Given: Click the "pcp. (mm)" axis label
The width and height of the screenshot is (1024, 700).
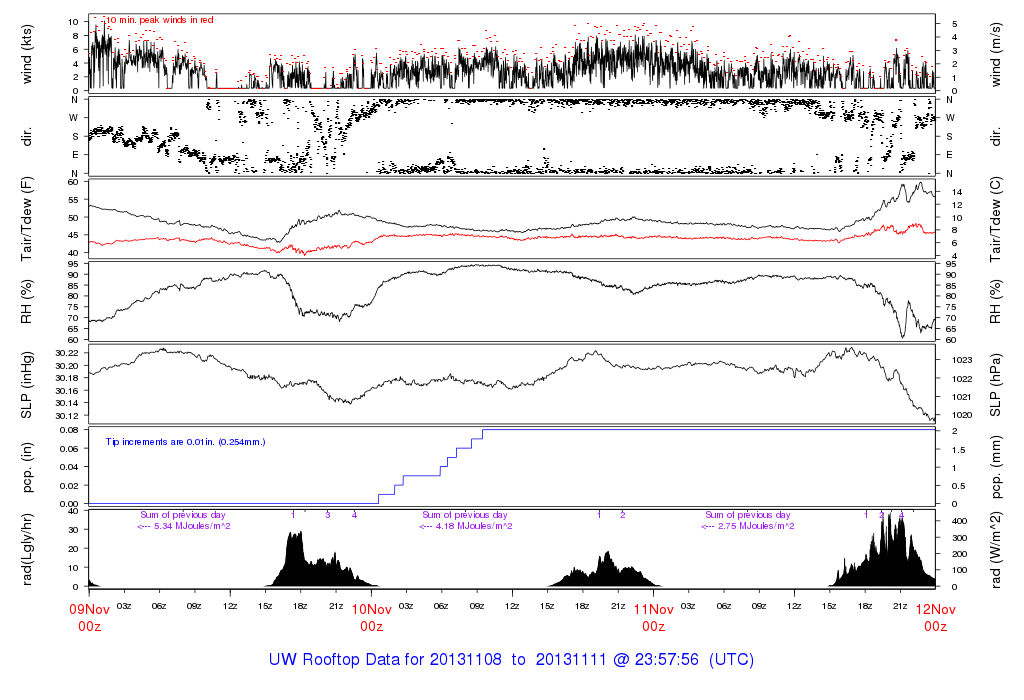Looking at the screenshot, I should 997,466.
